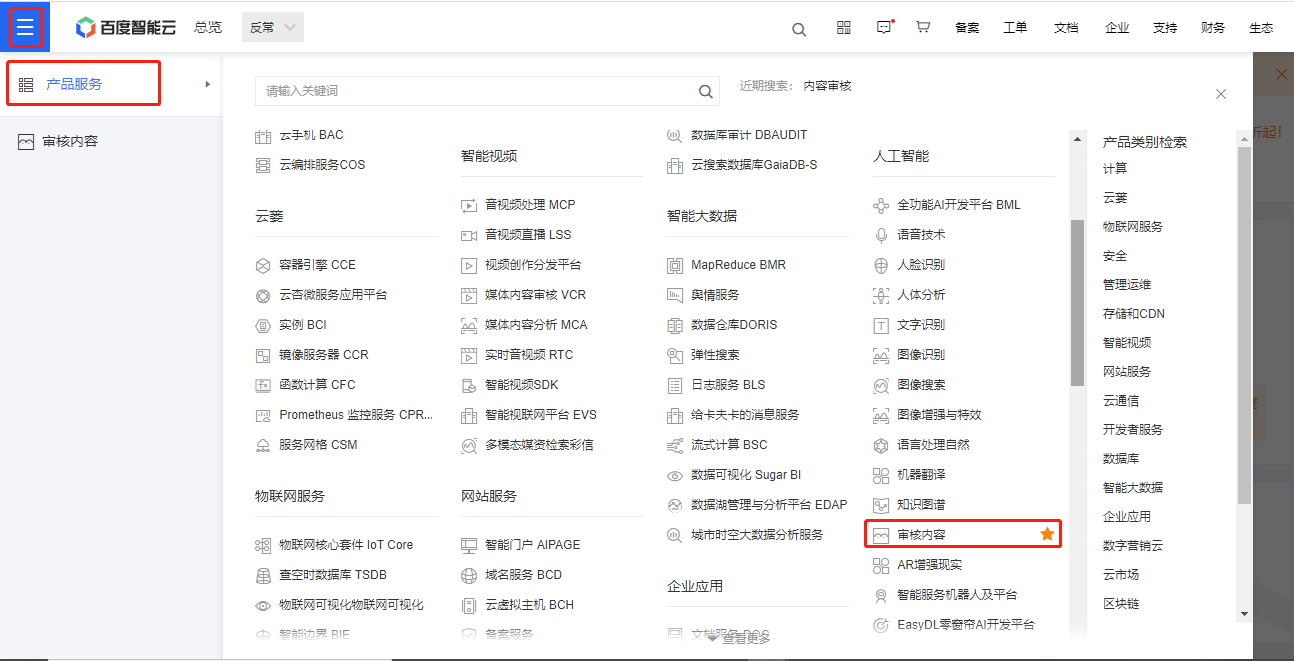Viewport: 1294px width, 661px height.
Task: Click scrollbar down arrow in category list
Action: [x=1244, y=614]
